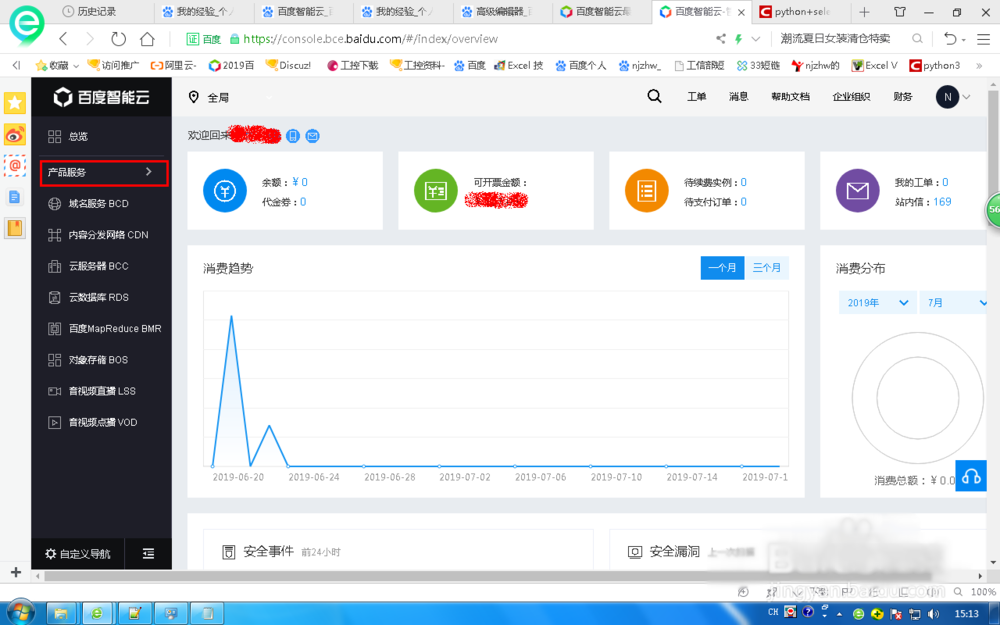The width and height of the screenshot is (1000, 625).
Task: Click the console search magnifier icon
Action: (654, 96)
